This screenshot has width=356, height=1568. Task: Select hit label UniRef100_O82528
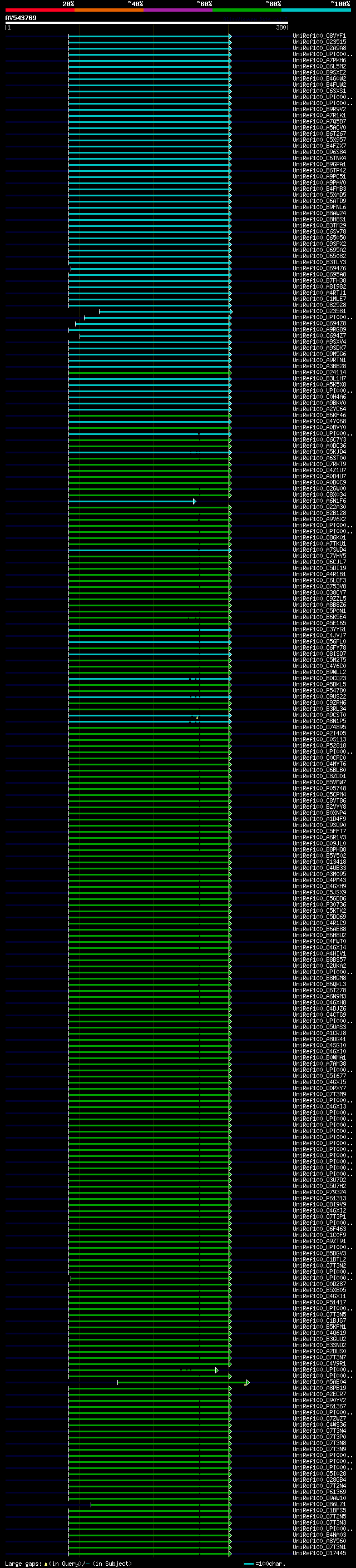tap(319, 305)
